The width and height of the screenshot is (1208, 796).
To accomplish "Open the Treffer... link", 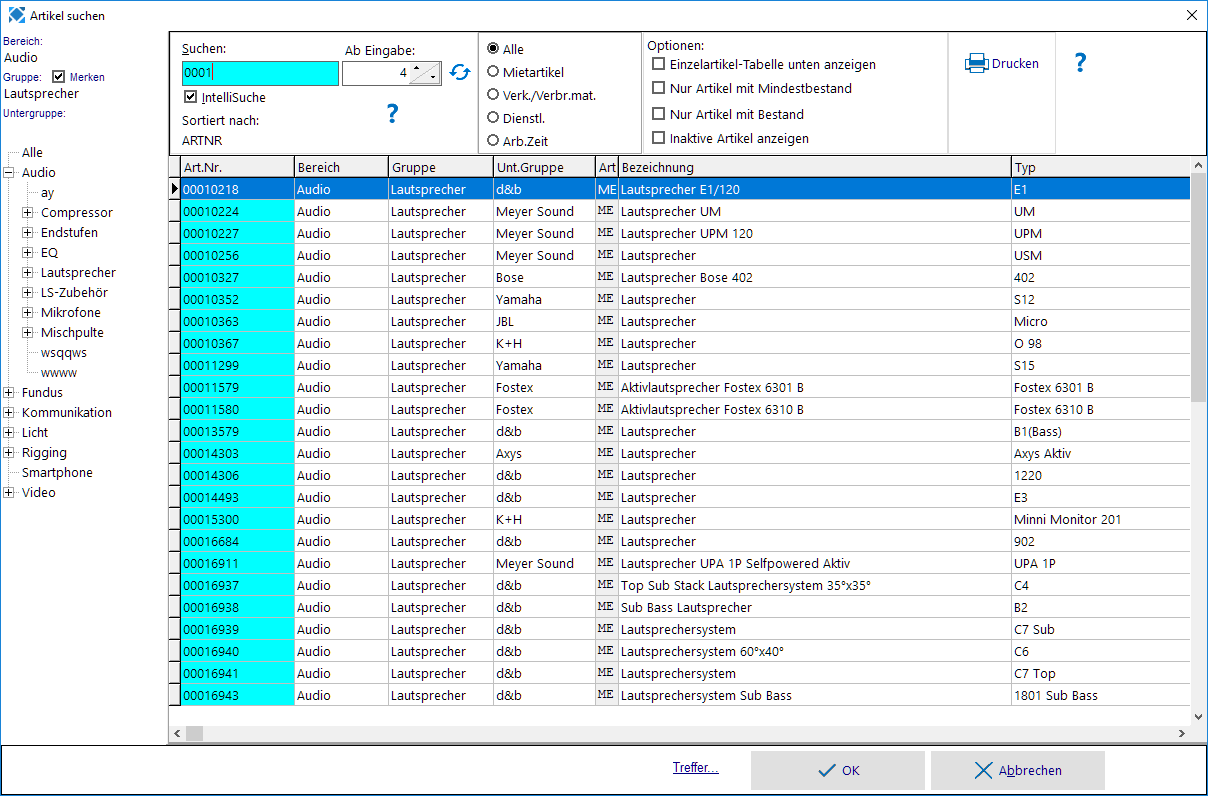I will (x=695, y=768).
